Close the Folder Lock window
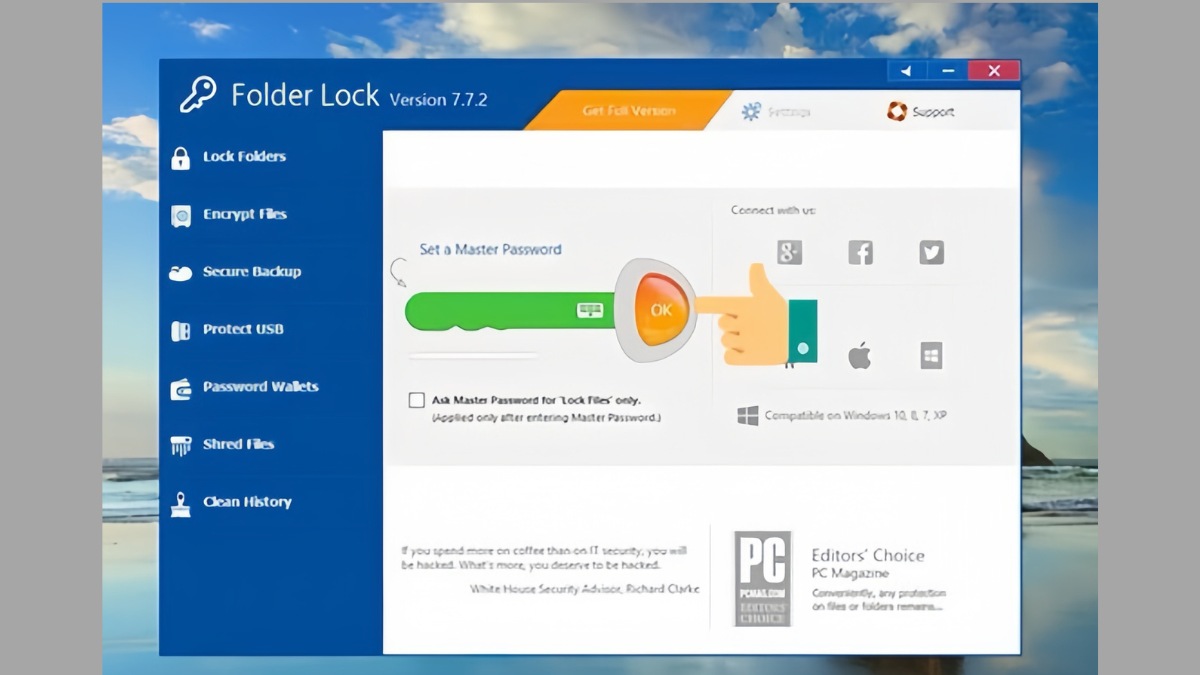 994,71
